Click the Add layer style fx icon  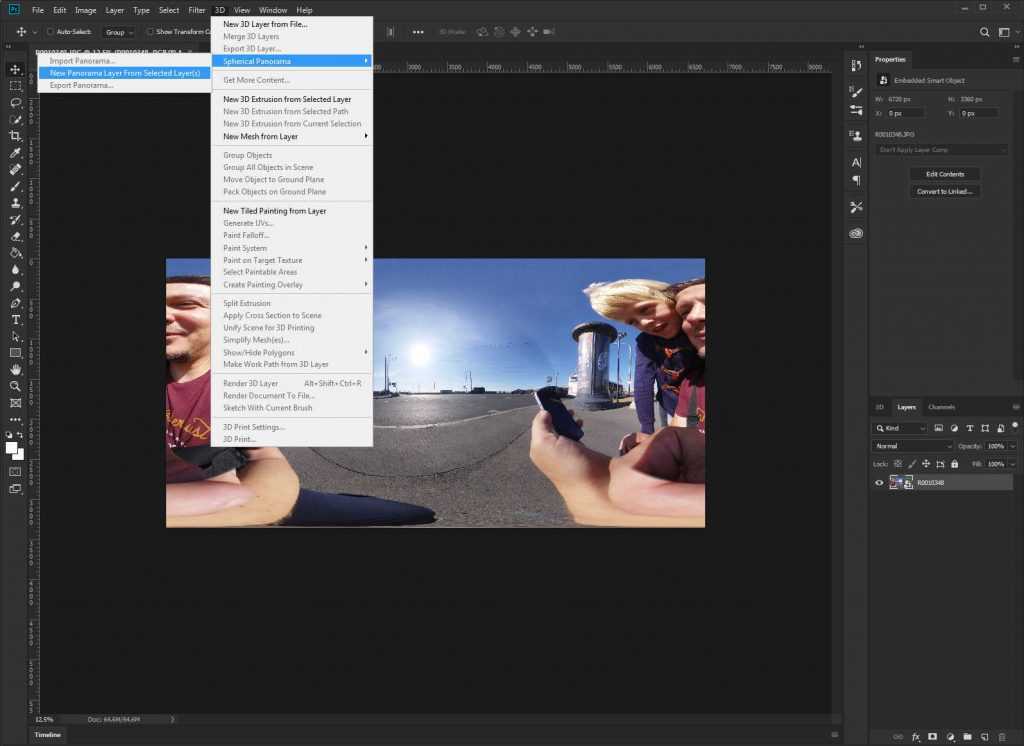pos(914,737)
